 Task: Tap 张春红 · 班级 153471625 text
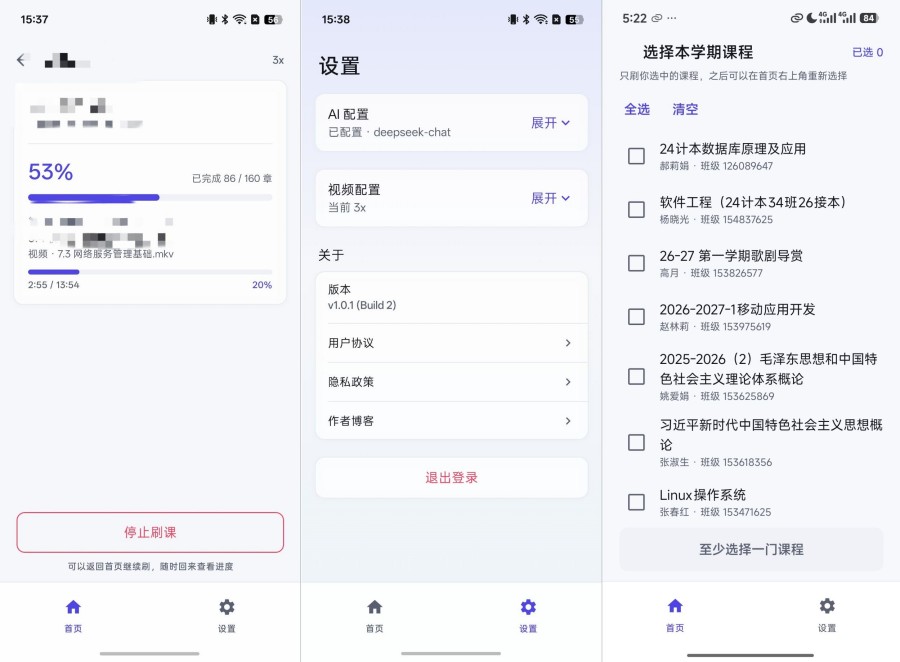715,512
